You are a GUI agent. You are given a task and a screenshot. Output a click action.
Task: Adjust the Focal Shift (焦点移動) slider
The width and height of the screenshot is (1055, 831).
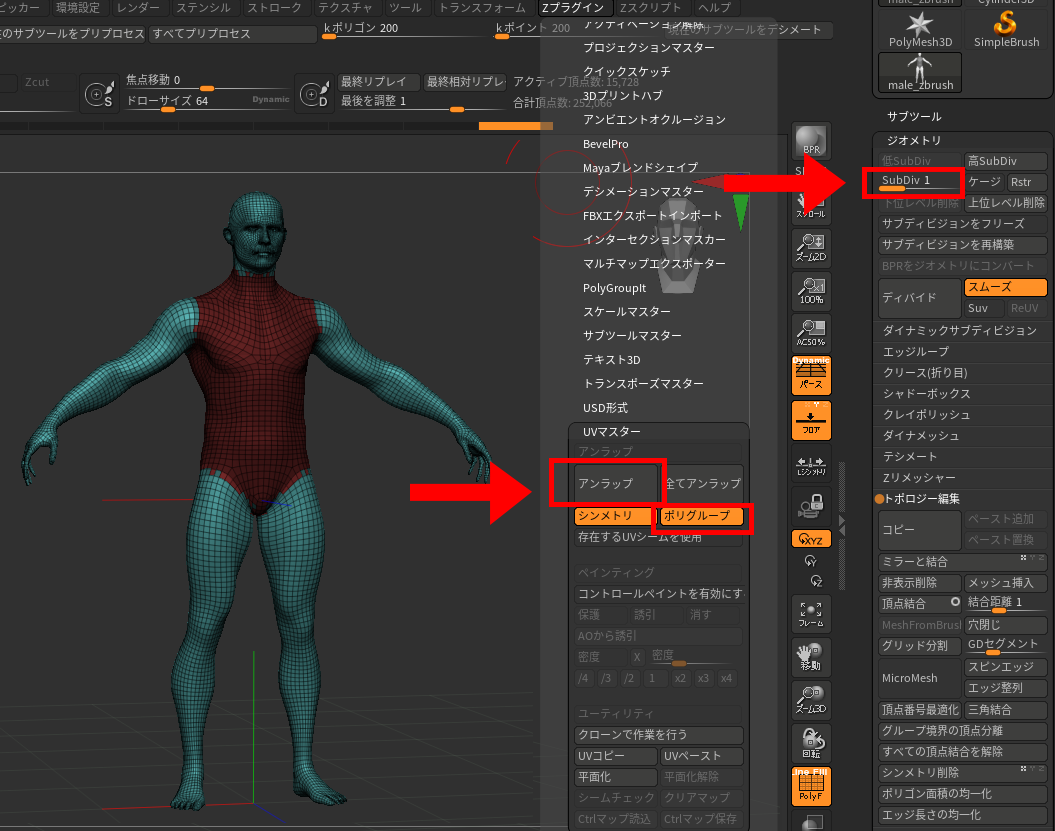207,81
